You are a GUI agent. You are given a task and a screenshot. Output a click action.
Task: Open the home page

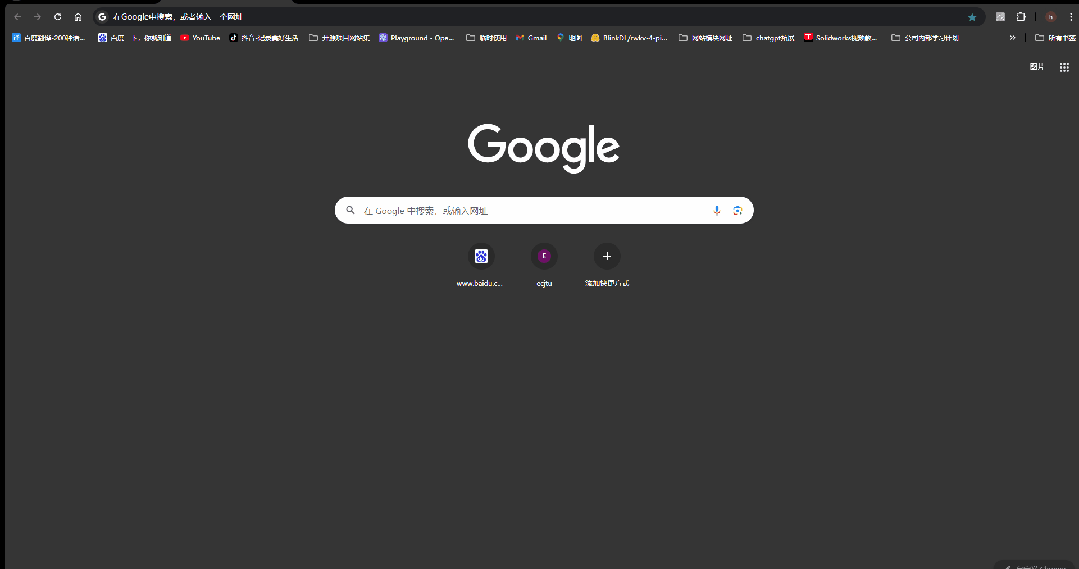(x=78, y=17)
